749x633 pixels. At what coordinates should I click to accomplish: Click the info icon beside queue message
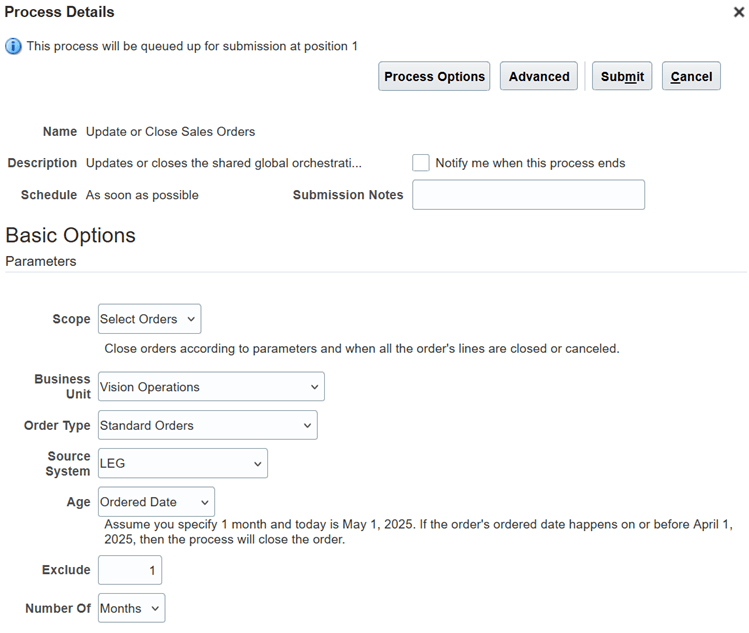point(13,46)
